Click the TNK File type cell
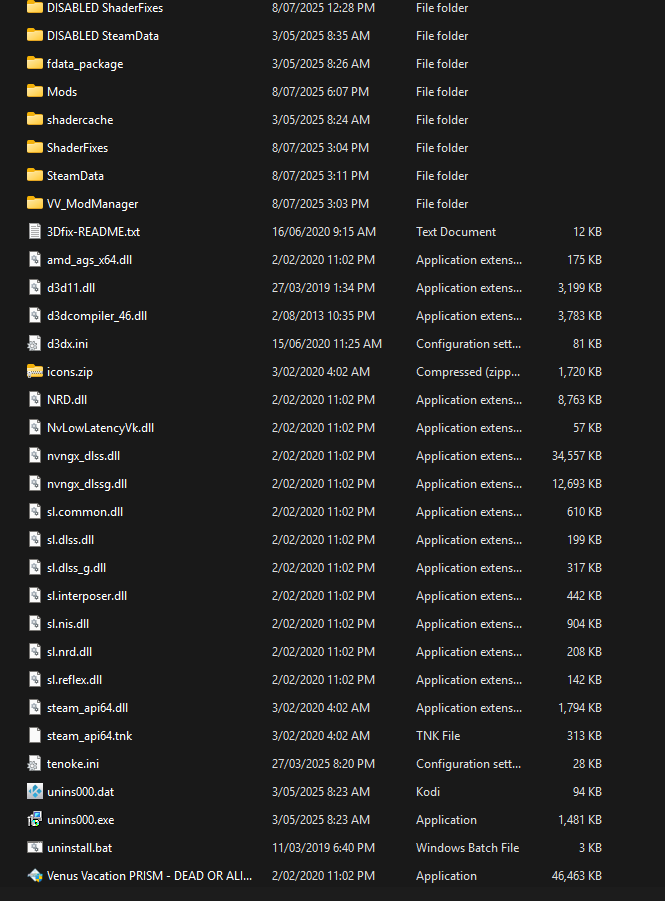665x901 pixels. pos(438,736)
